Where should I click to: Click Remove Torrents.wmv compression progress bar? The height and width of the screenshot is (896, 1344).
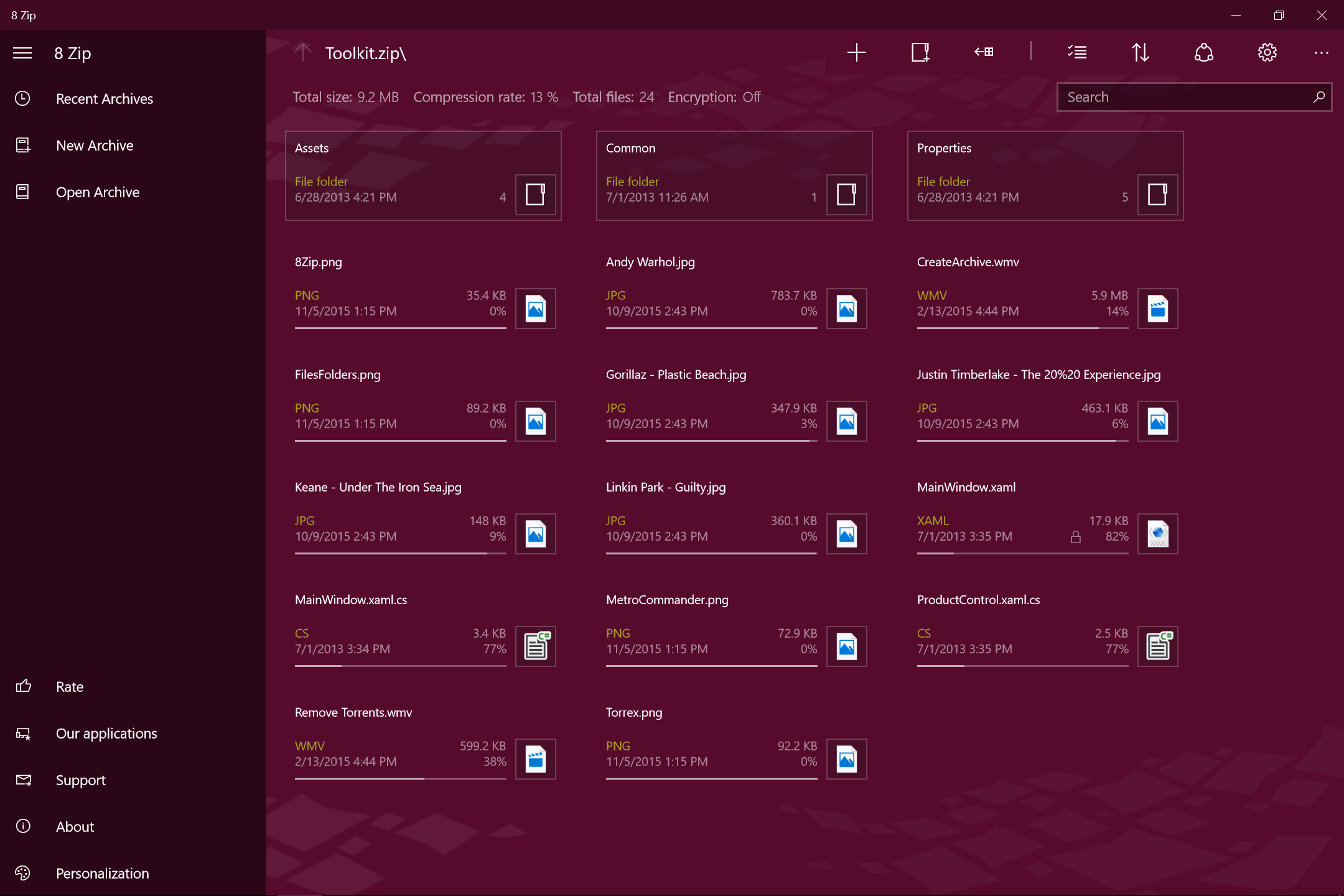[400, 778]
